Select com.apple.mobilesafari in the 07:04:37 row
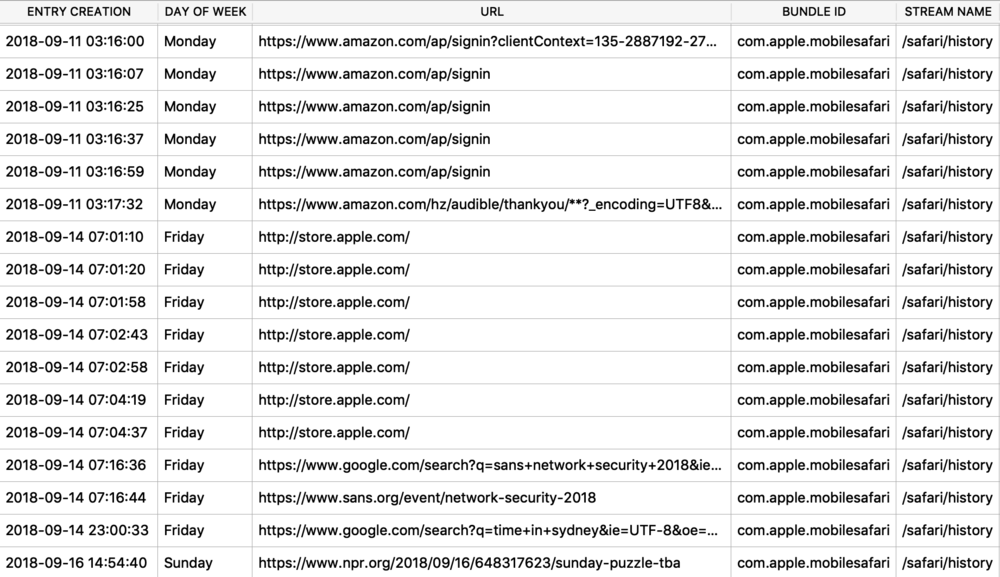 pos(813,432)
